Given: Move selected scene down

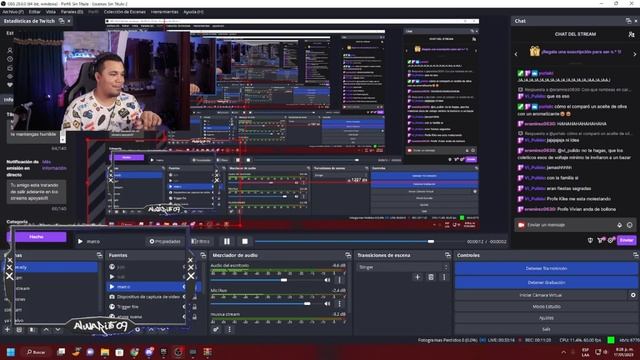Looking at the screenshot, I should (x=58, y=329).
